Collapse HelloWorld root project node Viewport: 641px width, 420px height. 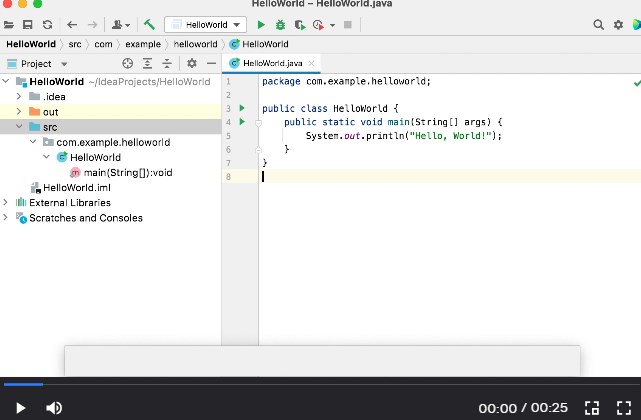tap(6, 81)
